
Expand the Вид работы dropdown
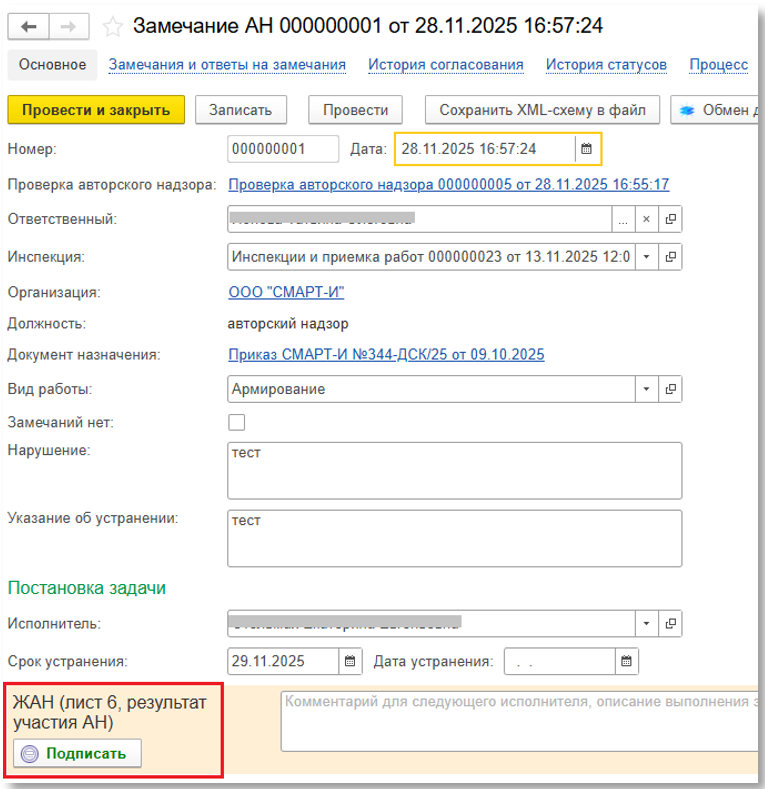pos(646,389)
